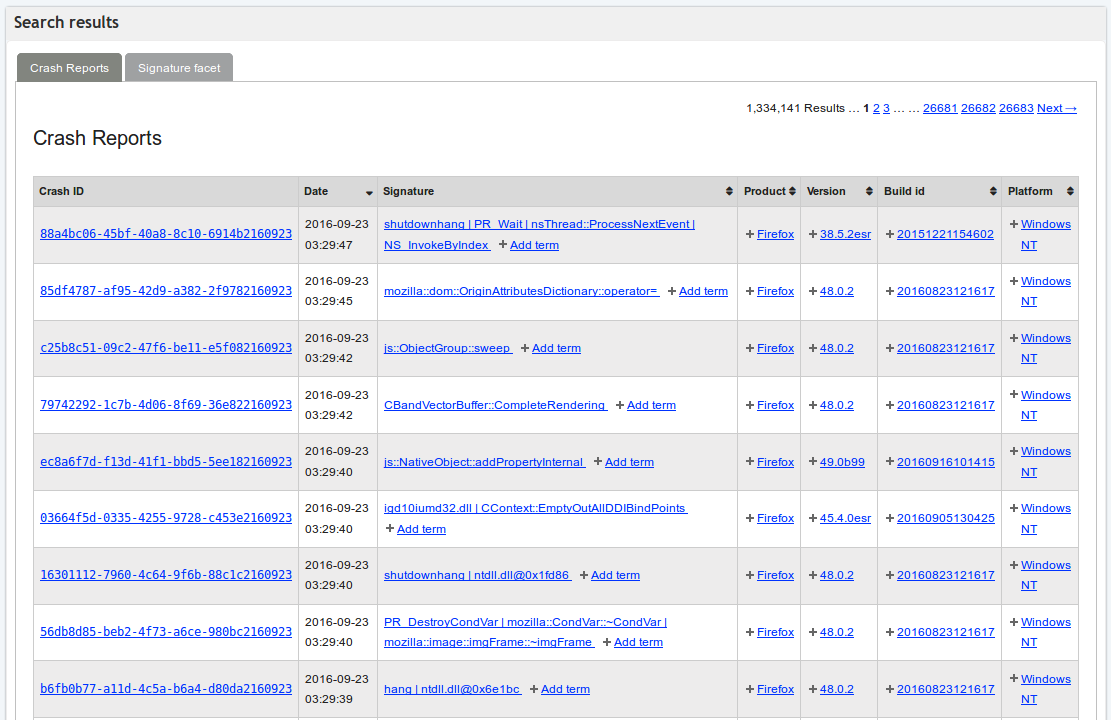Click the plus icon before build id 20151221154602
The image size is (1111, 720).
(x=889, y=234)
